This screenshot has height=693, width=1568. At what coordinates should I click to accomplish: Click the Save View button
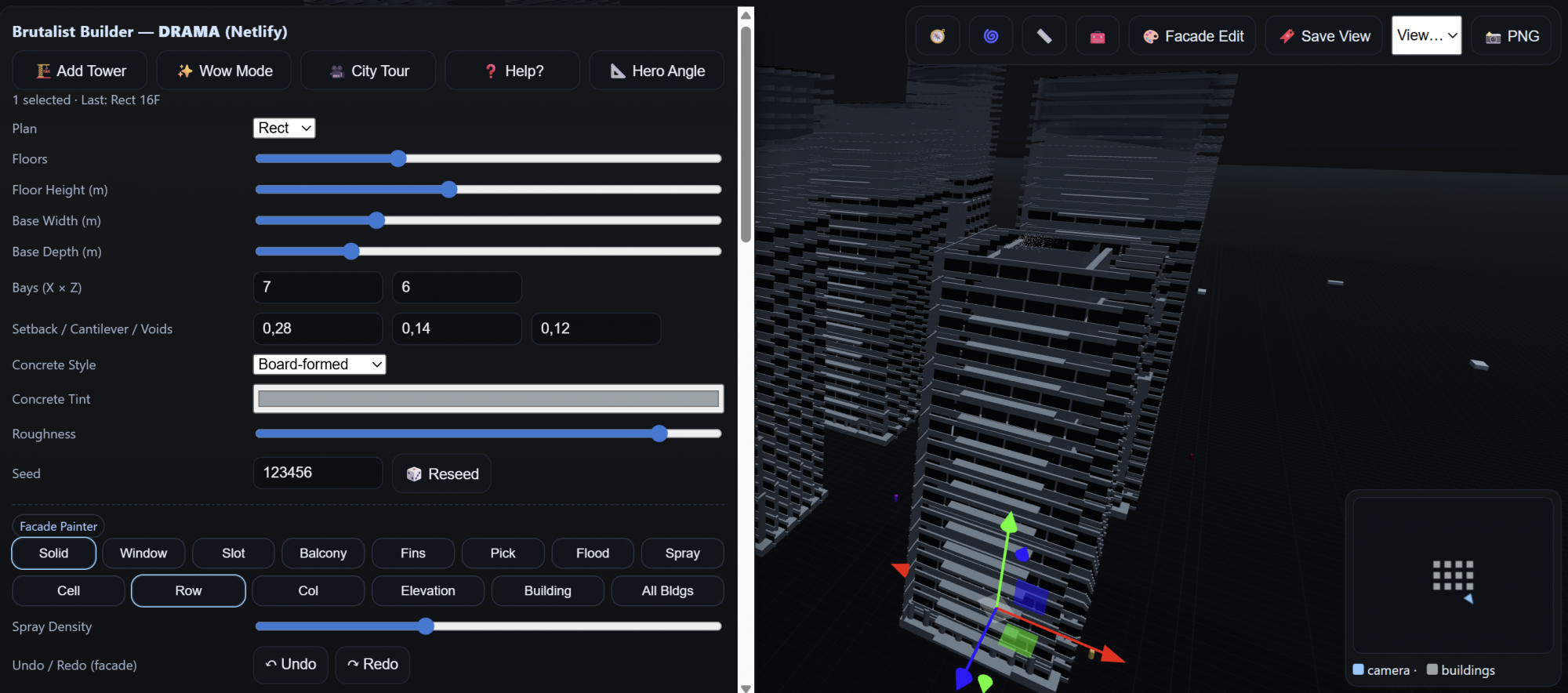(x=1325, y=36)
